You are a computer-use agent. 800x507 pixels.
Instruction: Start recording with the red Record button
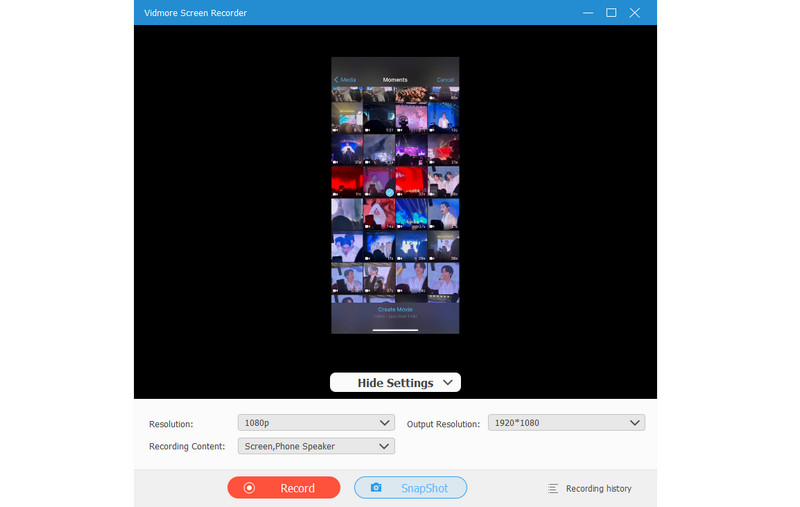pyautogui.click(x=284, y=488)
